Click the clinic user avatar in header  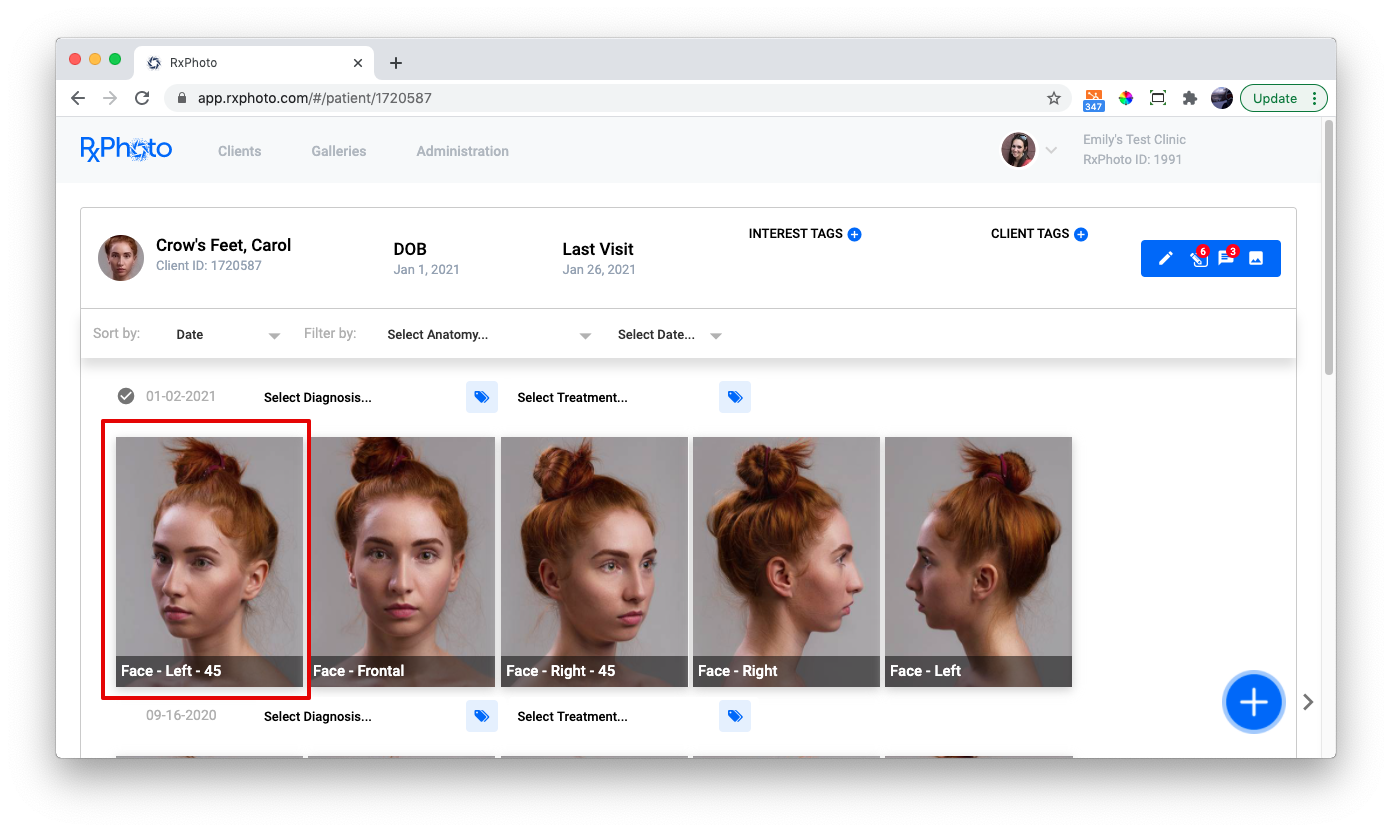coord(1018,150)
